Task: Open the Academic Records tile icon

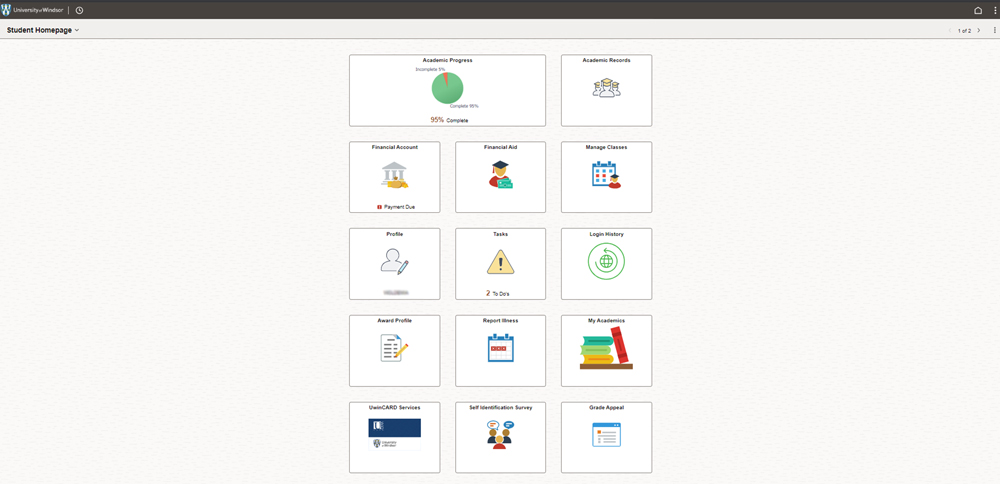Action: coord(606,89)
